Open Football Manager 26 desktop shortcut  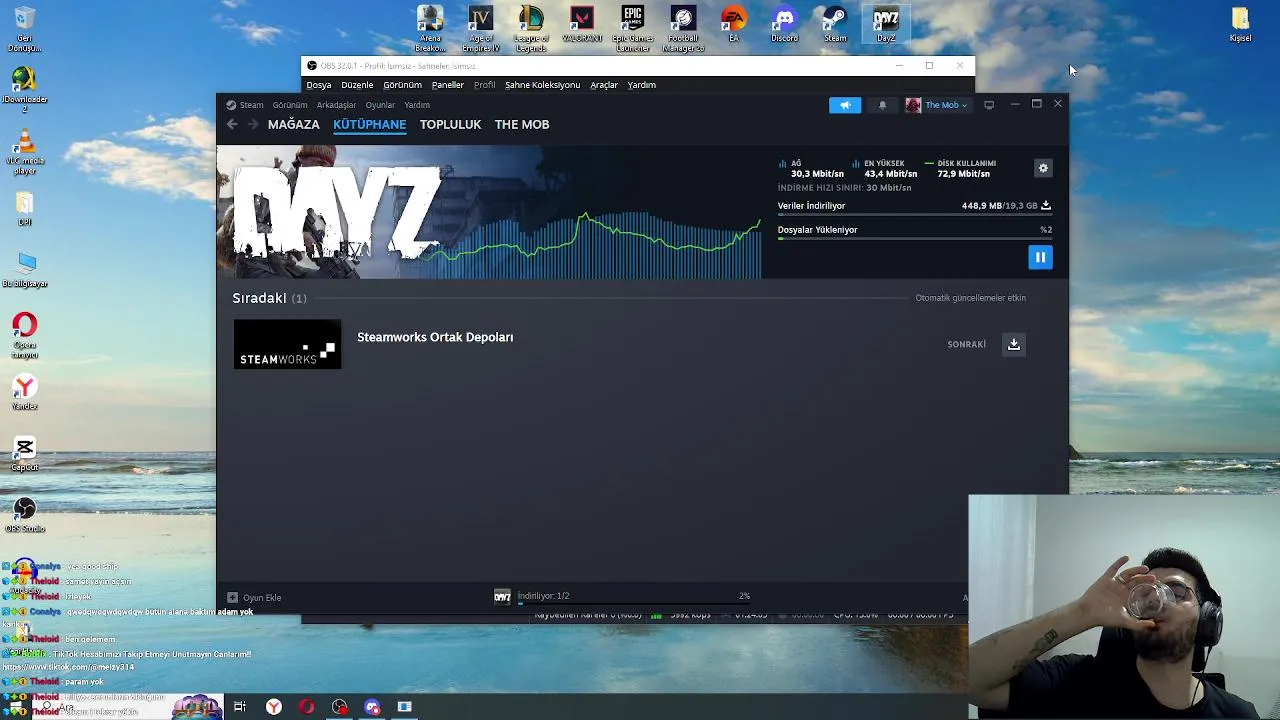click(x=683, y=28)
